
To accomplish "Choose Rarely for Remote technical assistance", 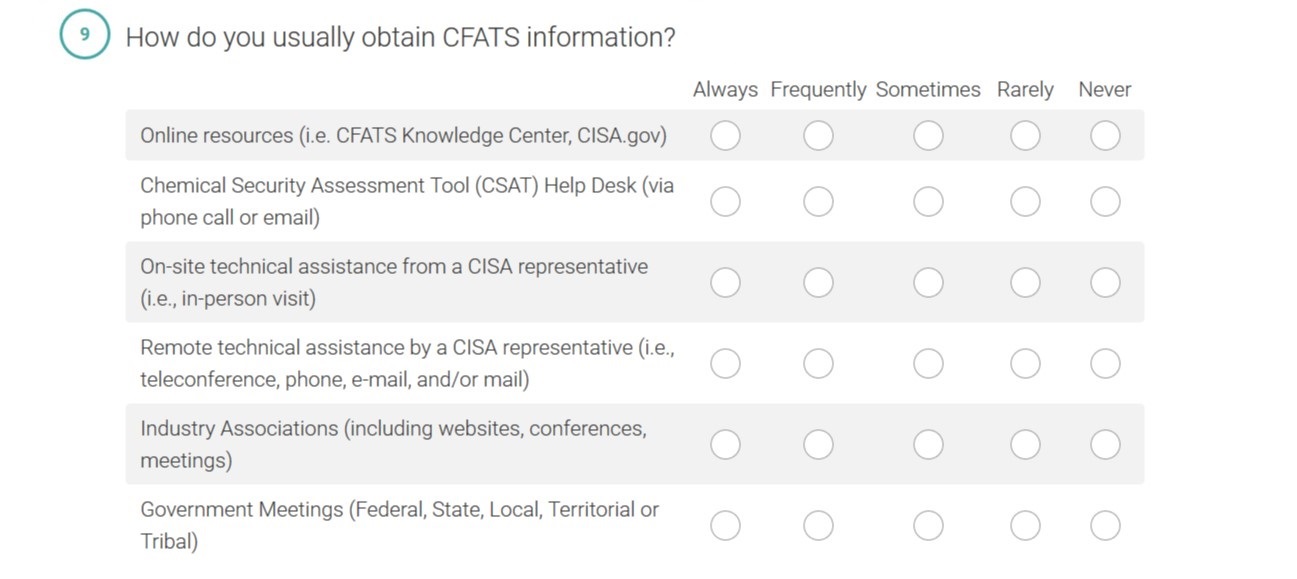I will (x=1025, y=363).
